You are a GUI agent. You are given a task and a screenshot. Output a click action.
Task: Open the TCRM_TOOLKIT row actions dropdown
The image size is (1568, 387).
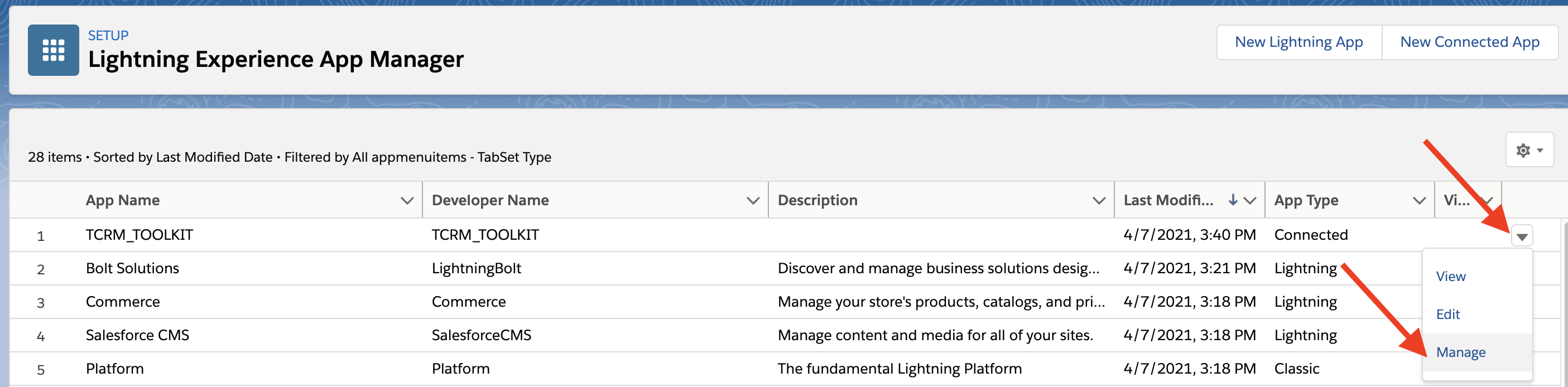point(1521,236)
